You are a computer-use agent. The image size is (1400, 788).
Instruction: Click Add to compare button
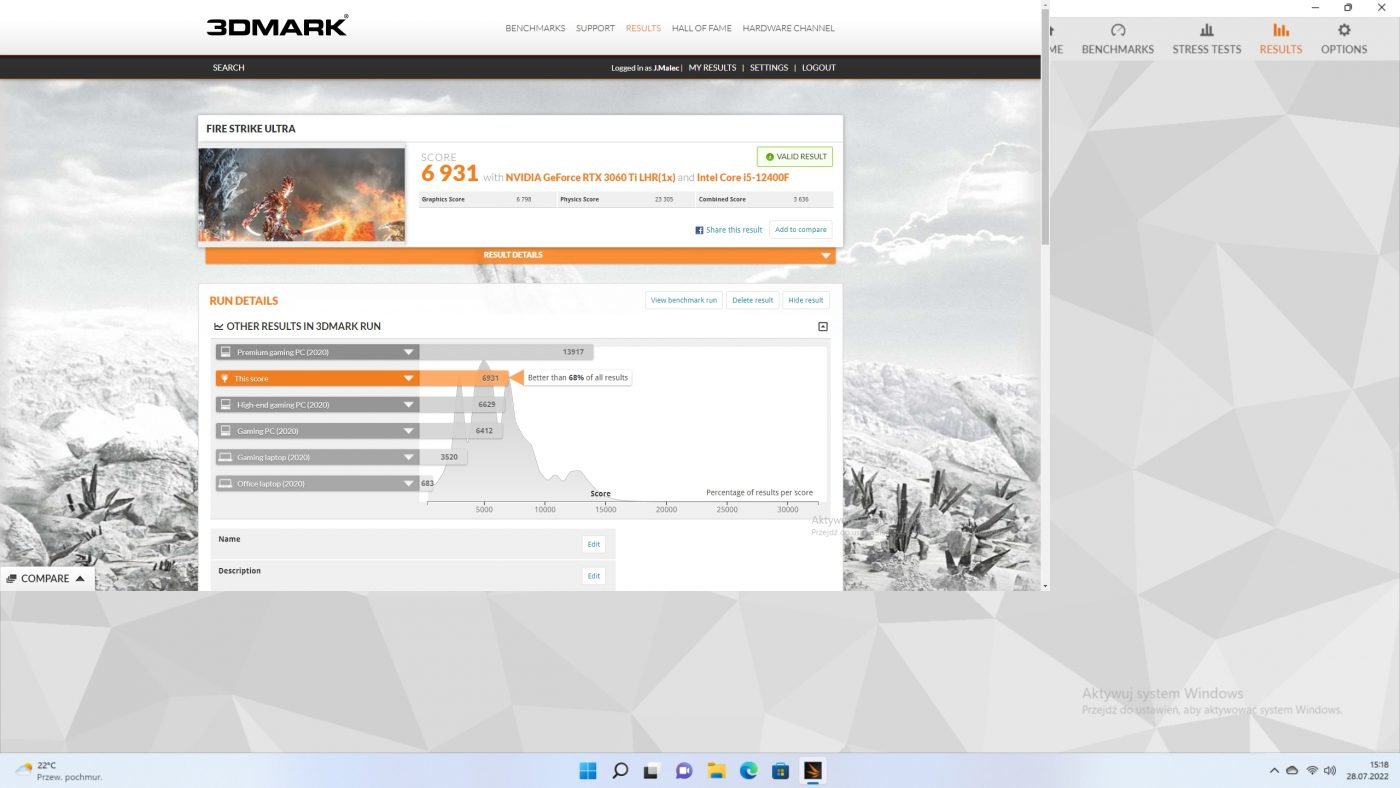coord(801,230)
